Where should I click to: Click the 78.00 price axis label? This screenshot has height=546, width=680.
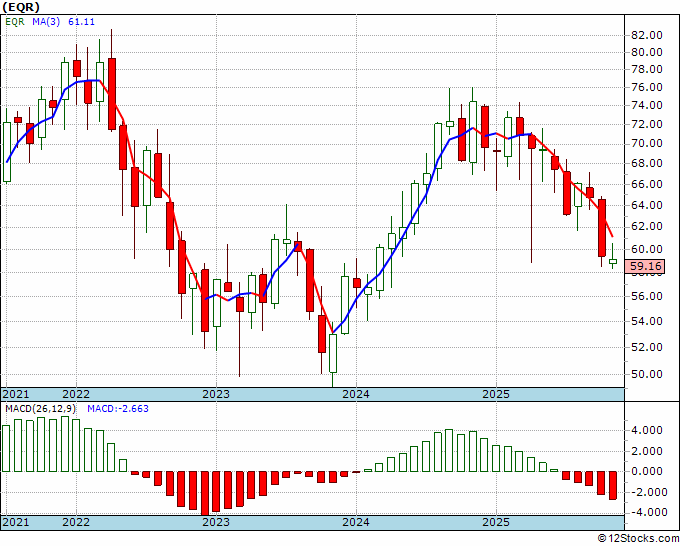click(646, 69)
